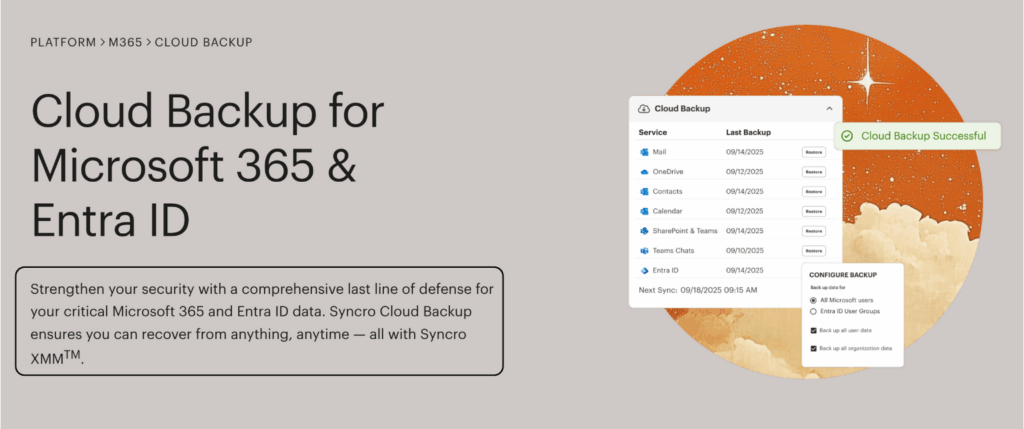The image size is (1024, 429).
Task: Click the cloud download icon beside Cloud Backup
Action: (644, 108)
